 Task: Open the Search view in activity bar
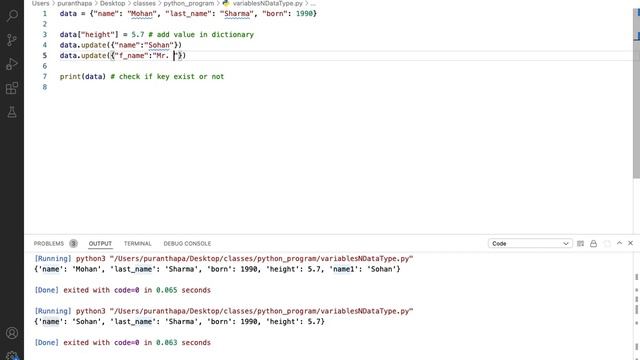point(12,16)
